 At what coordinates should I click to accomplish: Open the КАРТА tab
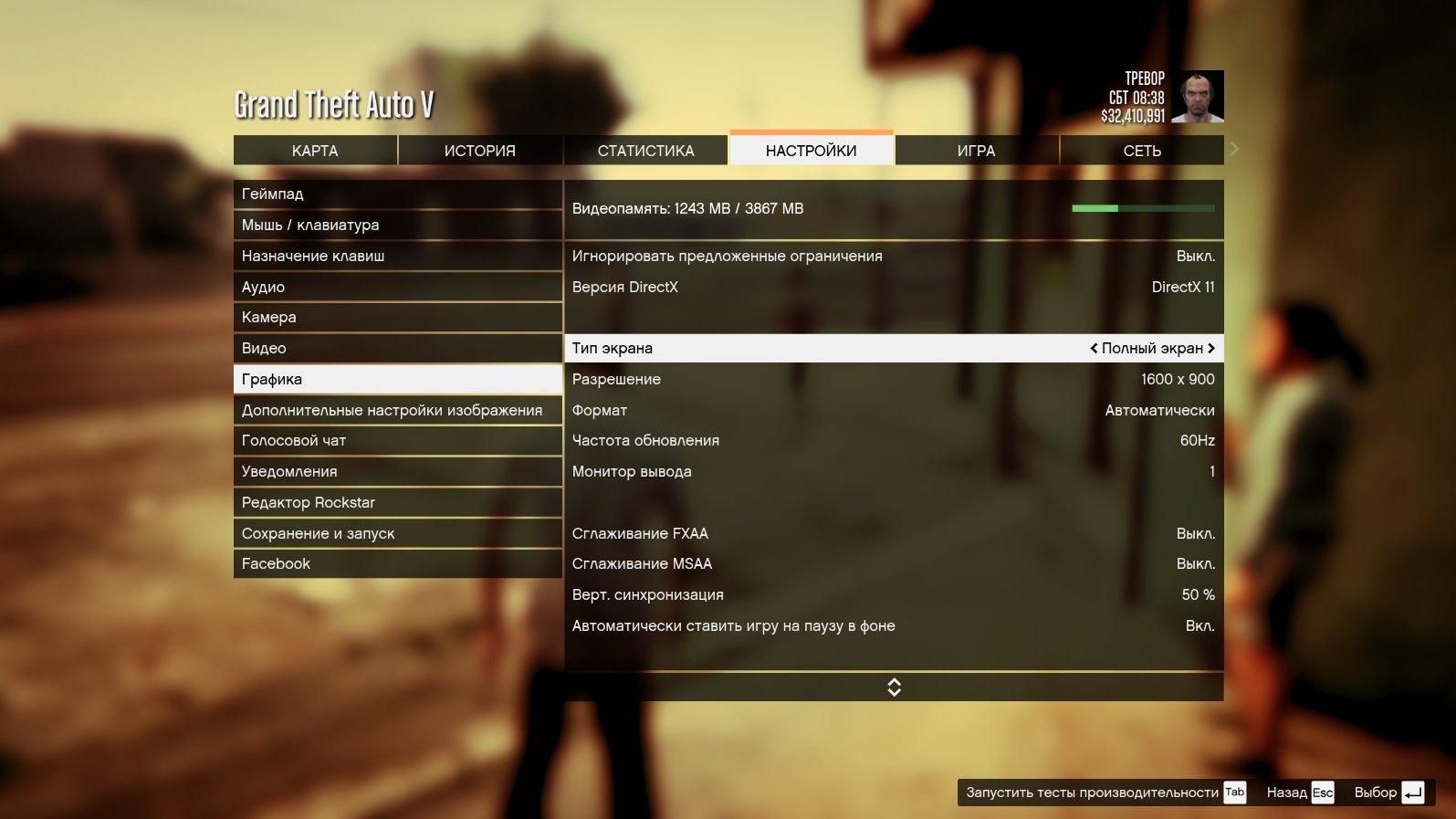click(x=315, y=151)
